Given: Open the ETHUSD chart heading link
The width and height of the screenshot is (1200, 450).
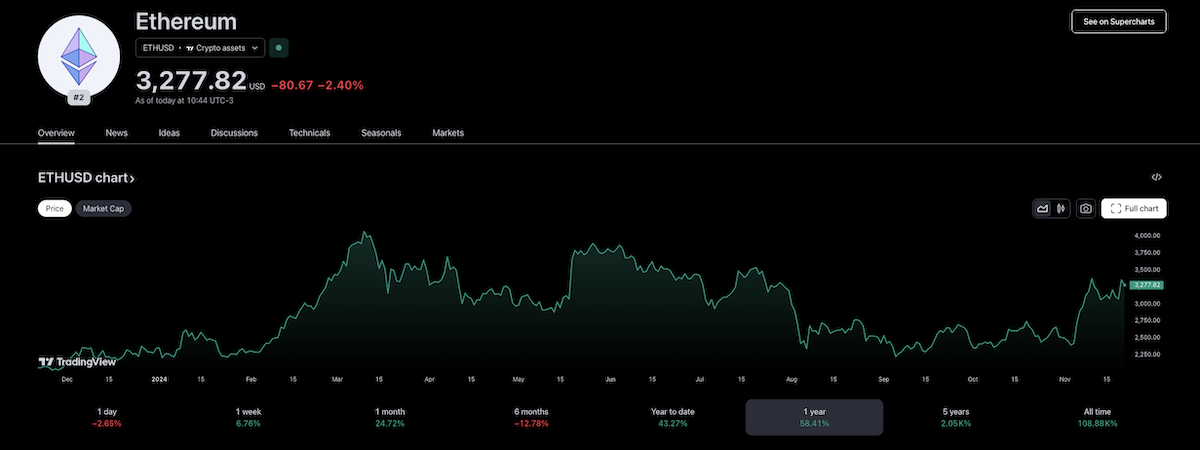Looking at the screenshot, I should point(86,178).
